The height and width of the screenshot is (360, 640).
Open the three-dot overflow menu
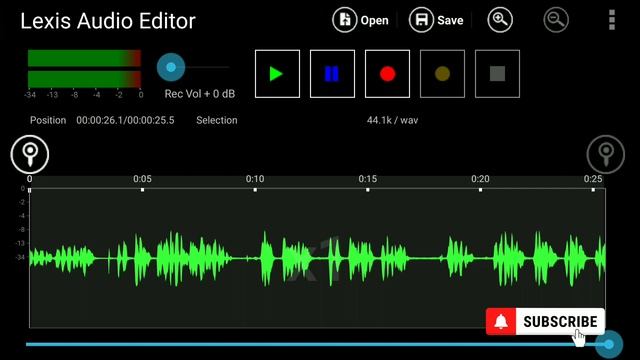[611, 20]
